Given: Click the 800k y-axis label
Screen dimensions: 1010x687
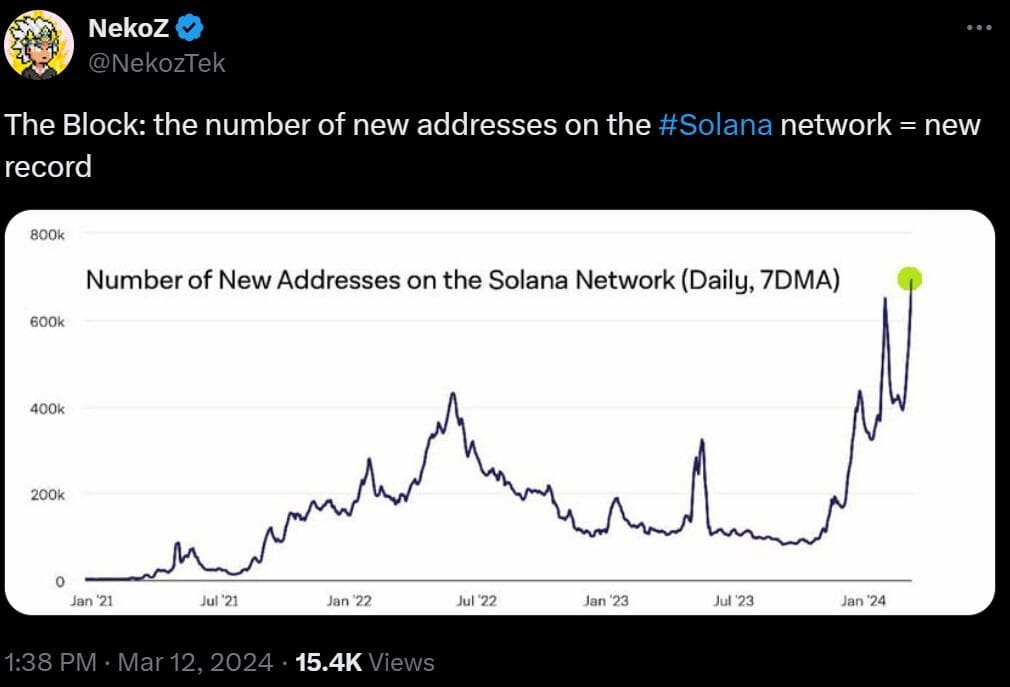Looking at the screenshot, I should (48, 236).
